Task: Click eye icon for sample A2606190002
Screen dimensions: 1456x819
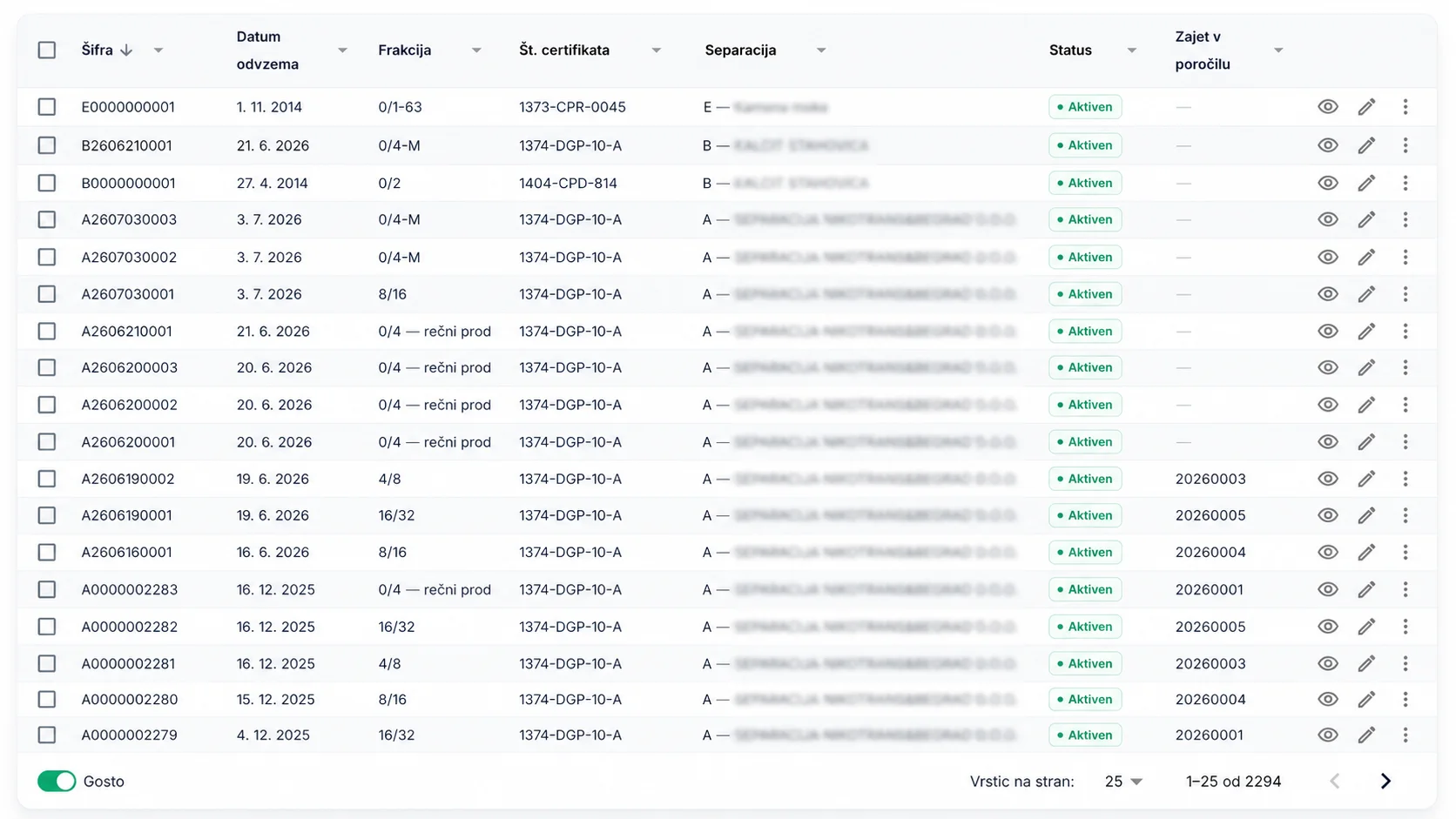Action: click(1327, 479)
